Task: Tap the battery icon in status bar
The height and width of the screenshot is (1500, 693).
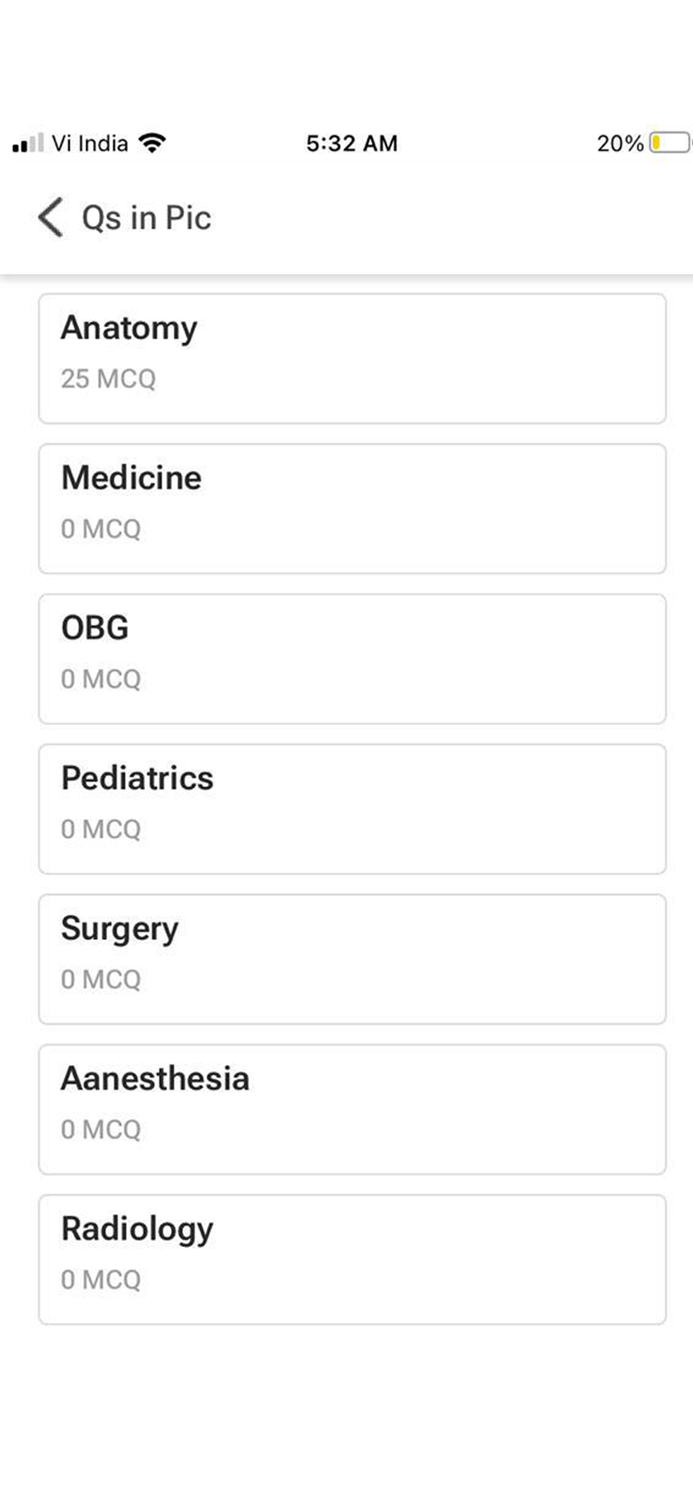Action: (x=669, y=143)
